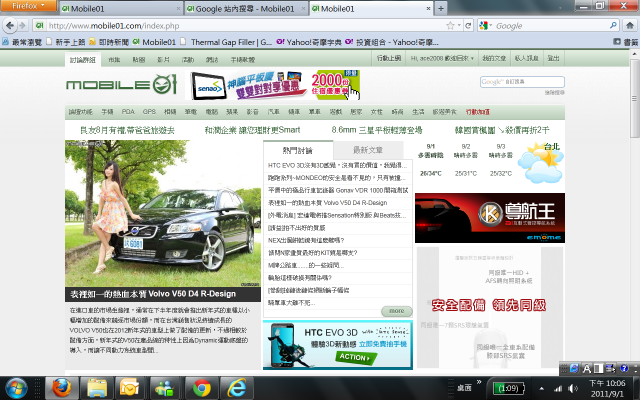640x400 pixels.
Task: Click the address bar URL field
Action: tap(245, 26)
